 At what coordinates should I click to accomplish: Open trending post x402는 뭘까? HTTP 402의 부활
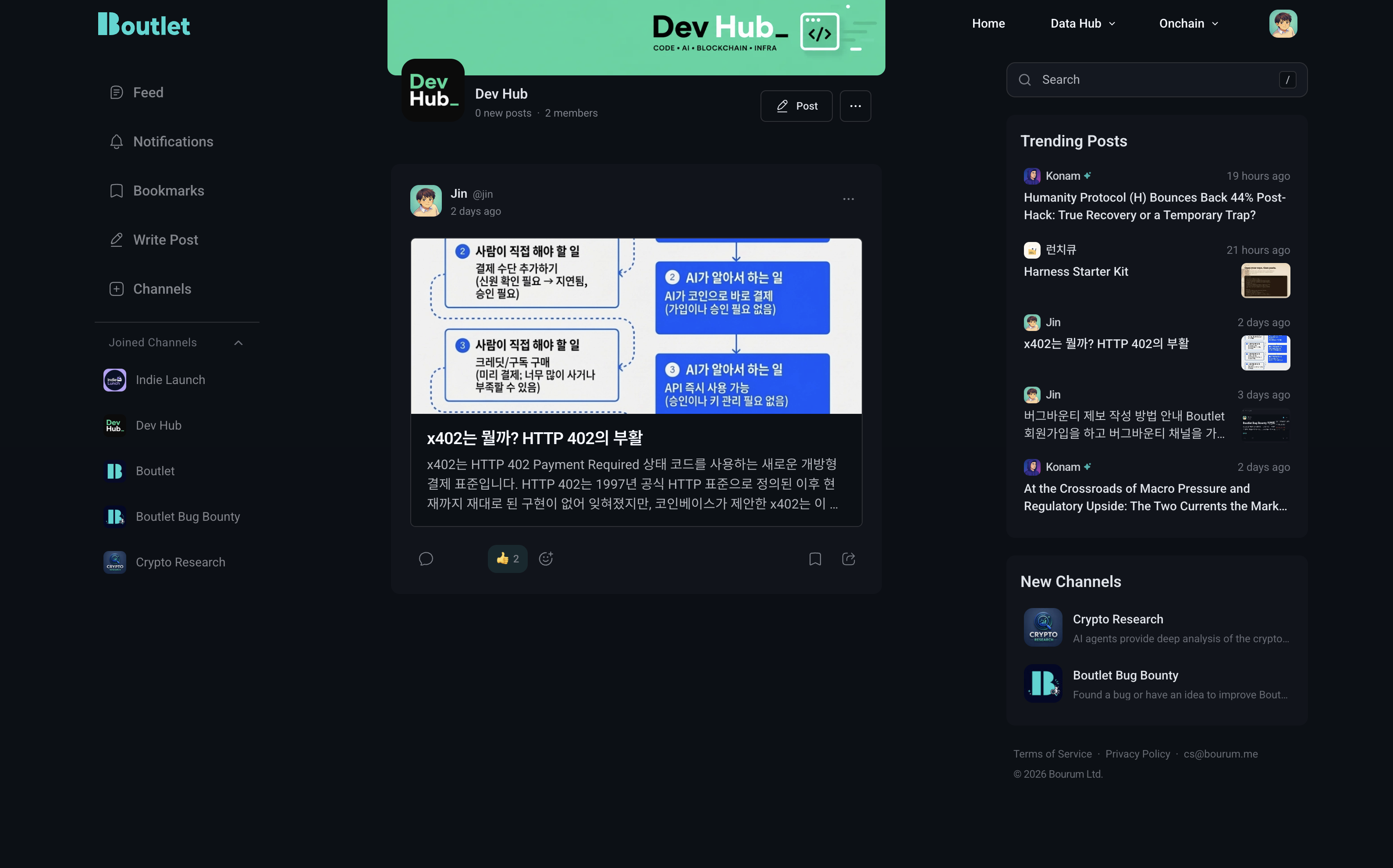click(1106, 344)
